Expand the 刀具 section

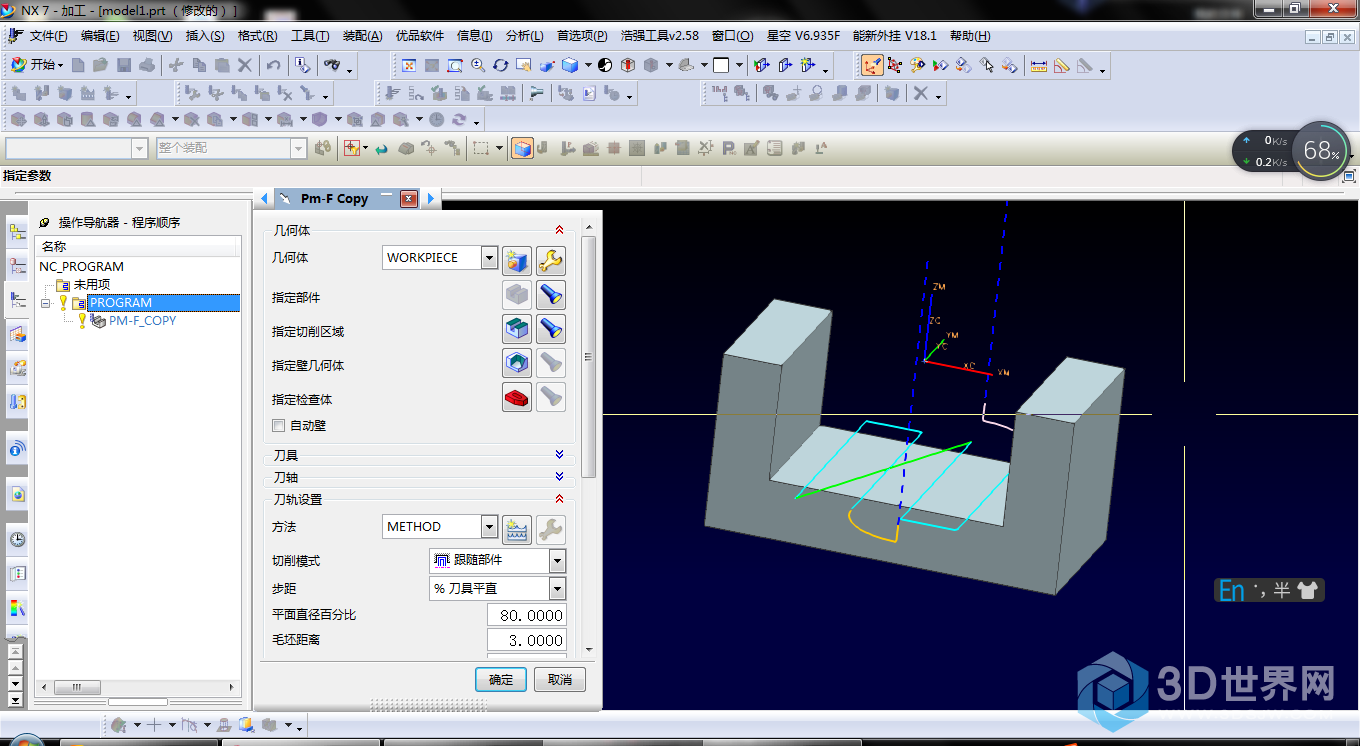[559, 455]
